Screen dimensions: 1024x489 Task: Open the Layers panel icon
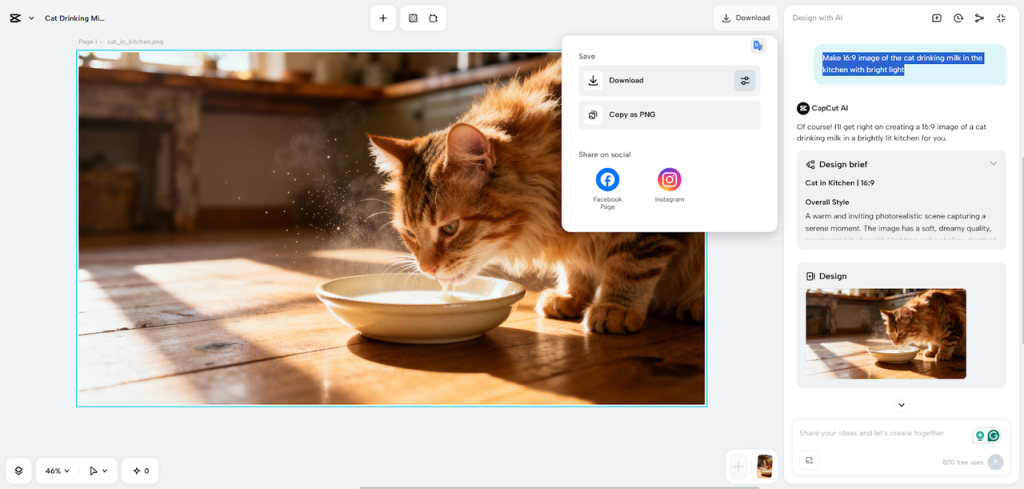19,471
